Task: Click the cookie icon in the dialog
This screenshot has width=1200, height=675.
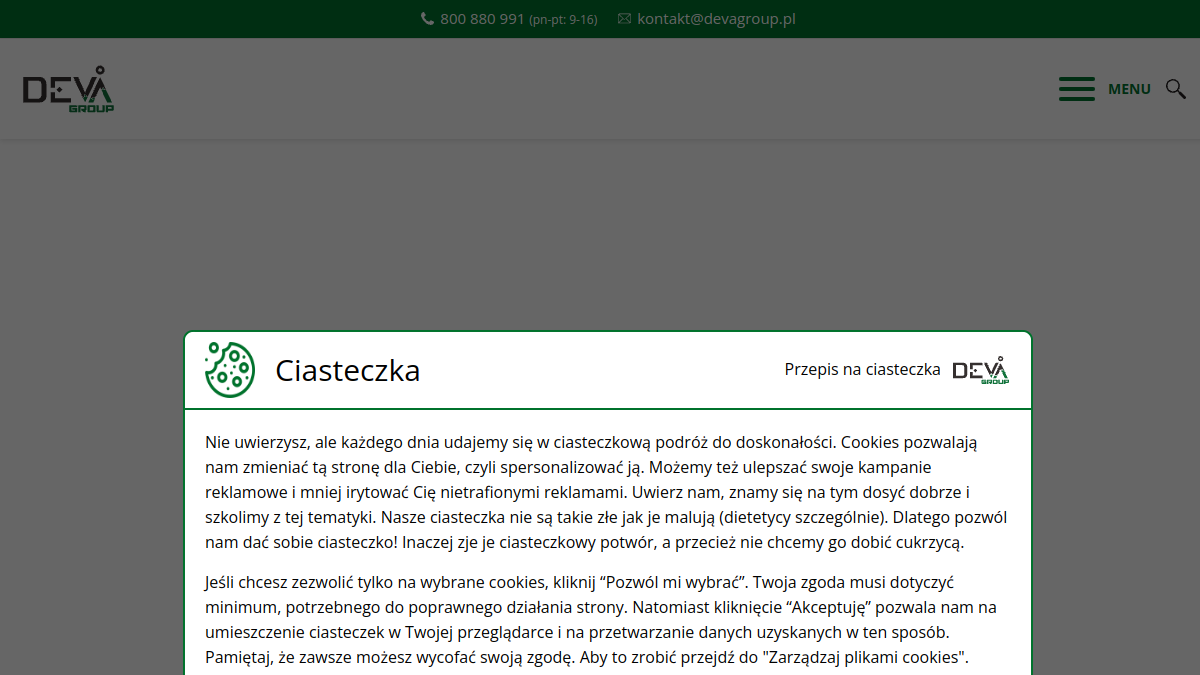Action: click(230, 369)
